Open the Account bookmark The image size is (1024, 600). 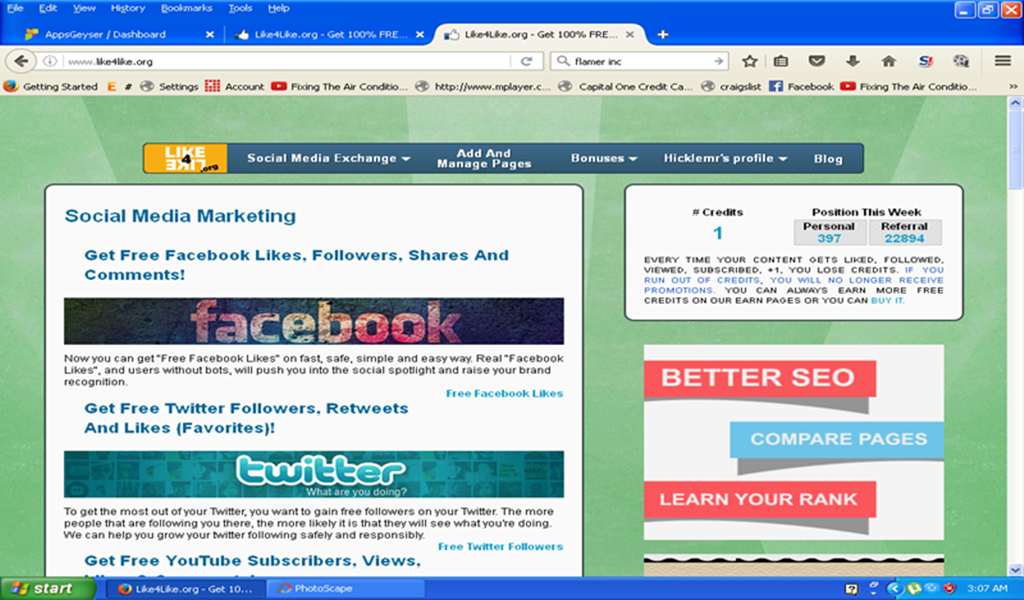pos(234,86)
